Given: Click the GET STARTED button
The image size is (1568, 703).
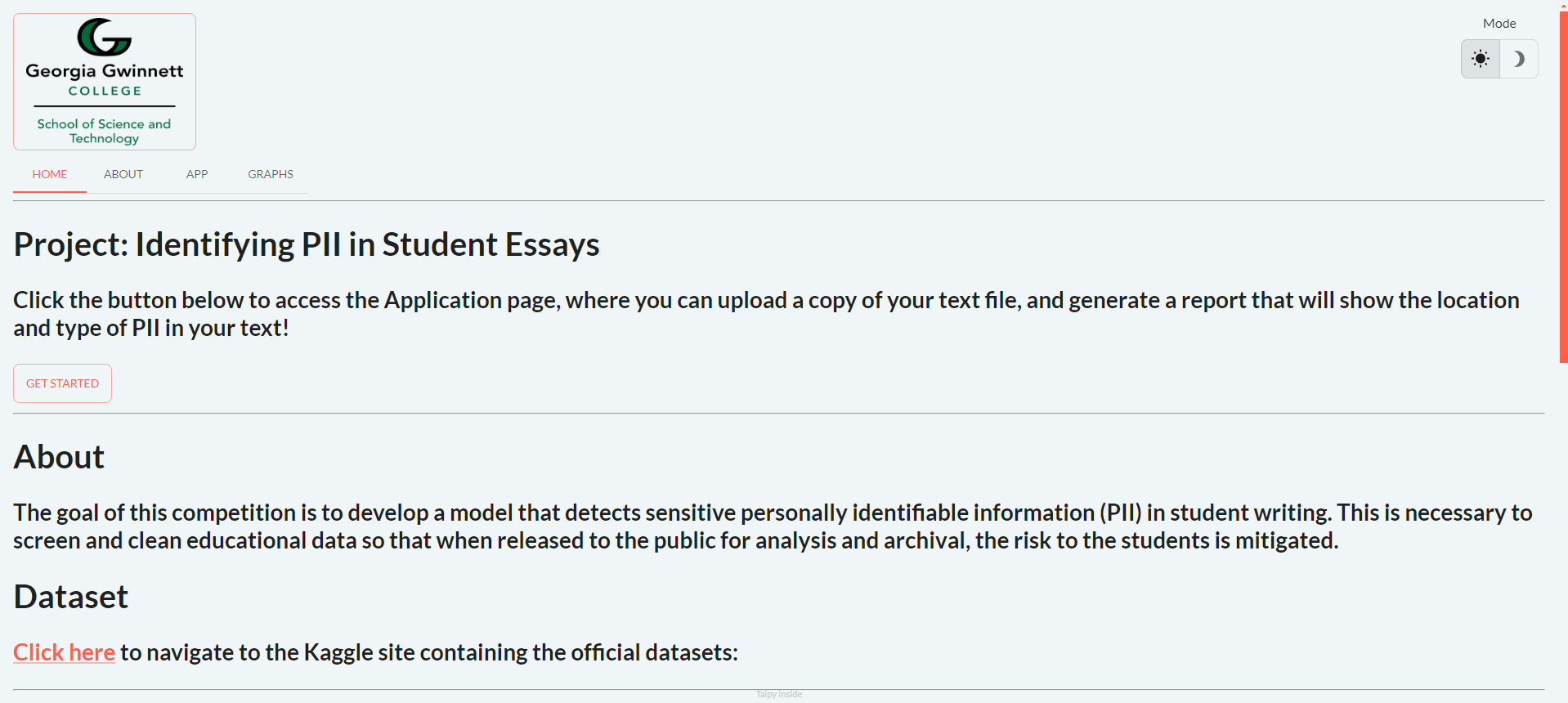Looking at the screenshot, I should (x=62, y=383).
